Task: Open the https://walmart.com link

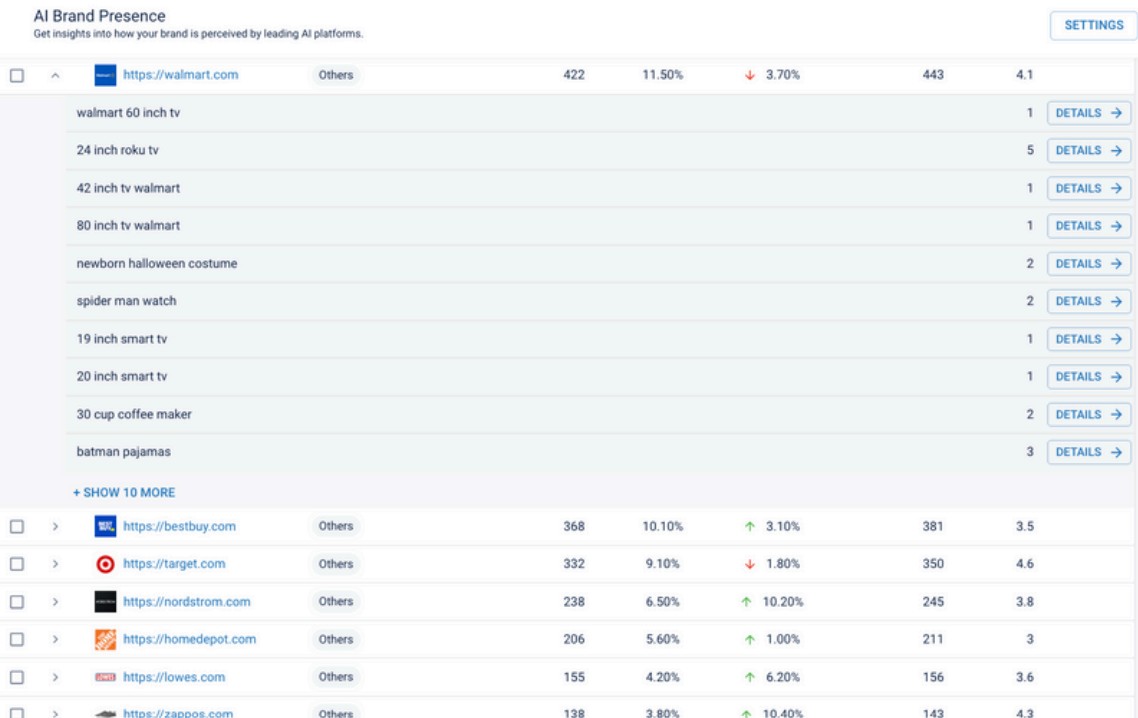Action: [181, 75]
